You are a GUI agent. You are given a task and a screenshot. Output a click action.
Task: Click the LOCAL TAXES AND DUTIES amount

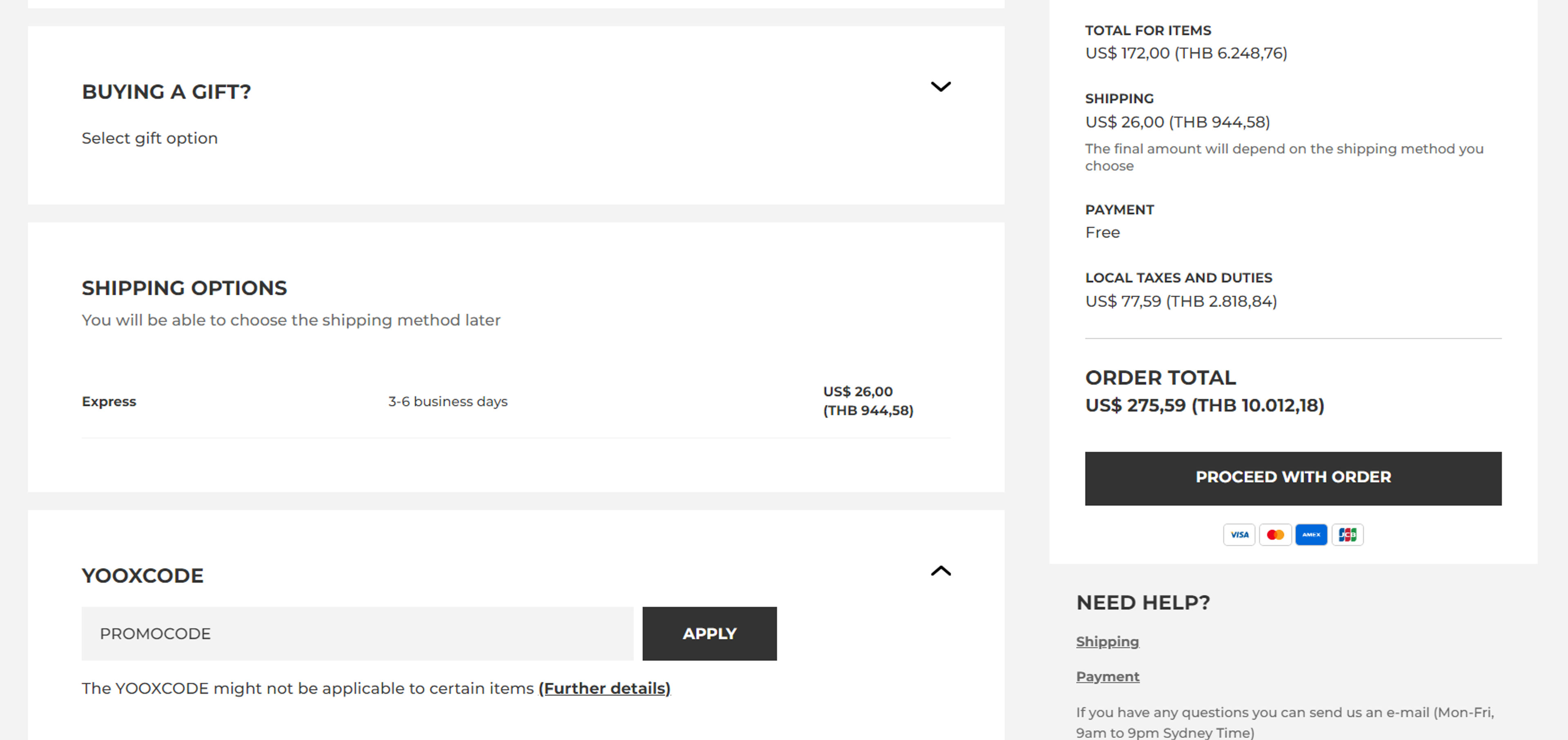pyautogui.click(x=1181, y=301)
